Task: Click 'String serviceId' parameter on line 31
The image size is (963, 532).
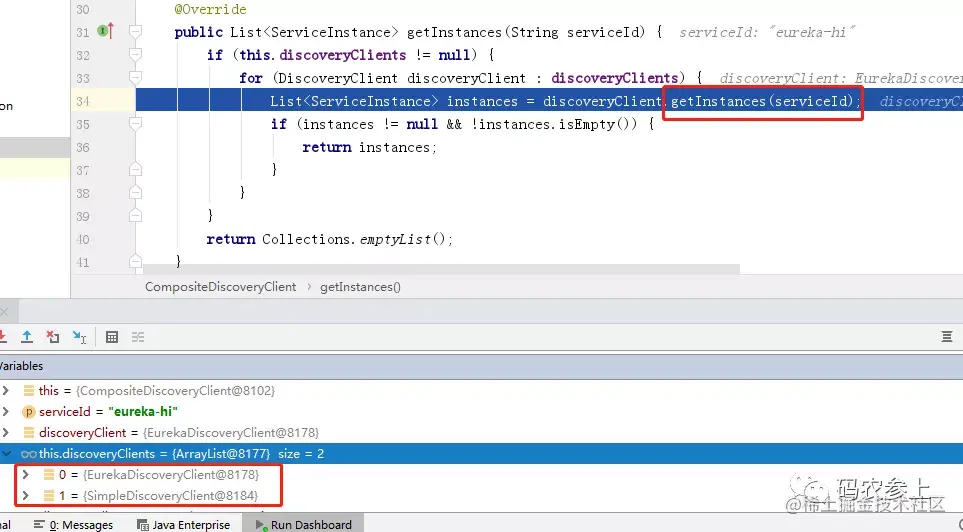Action: point(575,32)
